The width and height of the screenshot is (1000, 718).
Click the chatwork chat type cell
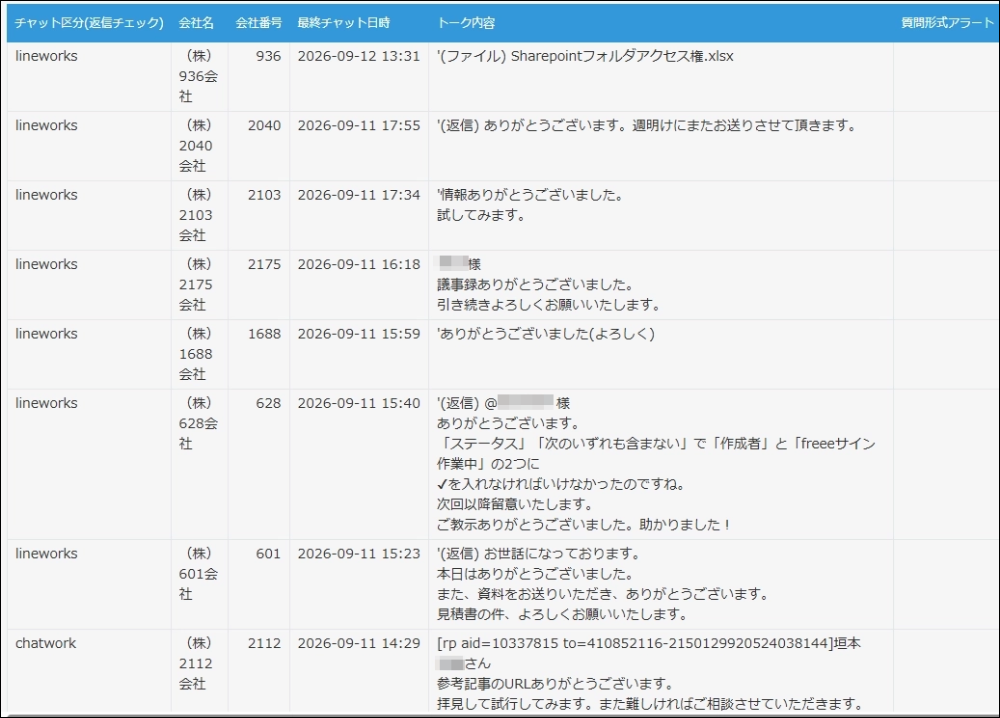(89, 671)
